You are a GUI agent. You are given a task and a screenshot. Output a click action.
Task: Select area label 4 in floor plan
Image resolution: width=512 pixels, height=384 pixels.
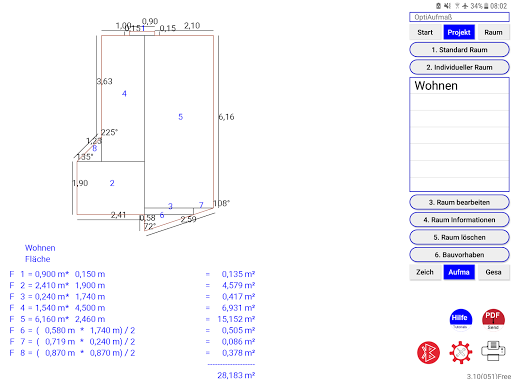click(124, 94)
